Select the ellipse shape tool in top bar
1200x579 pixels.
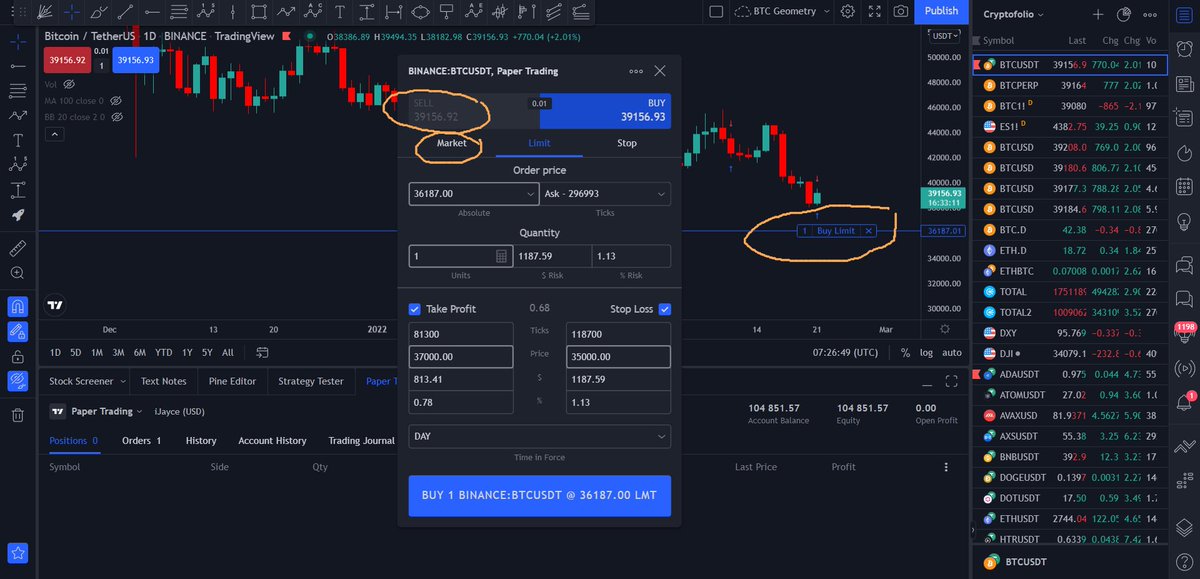click(420, 12)
